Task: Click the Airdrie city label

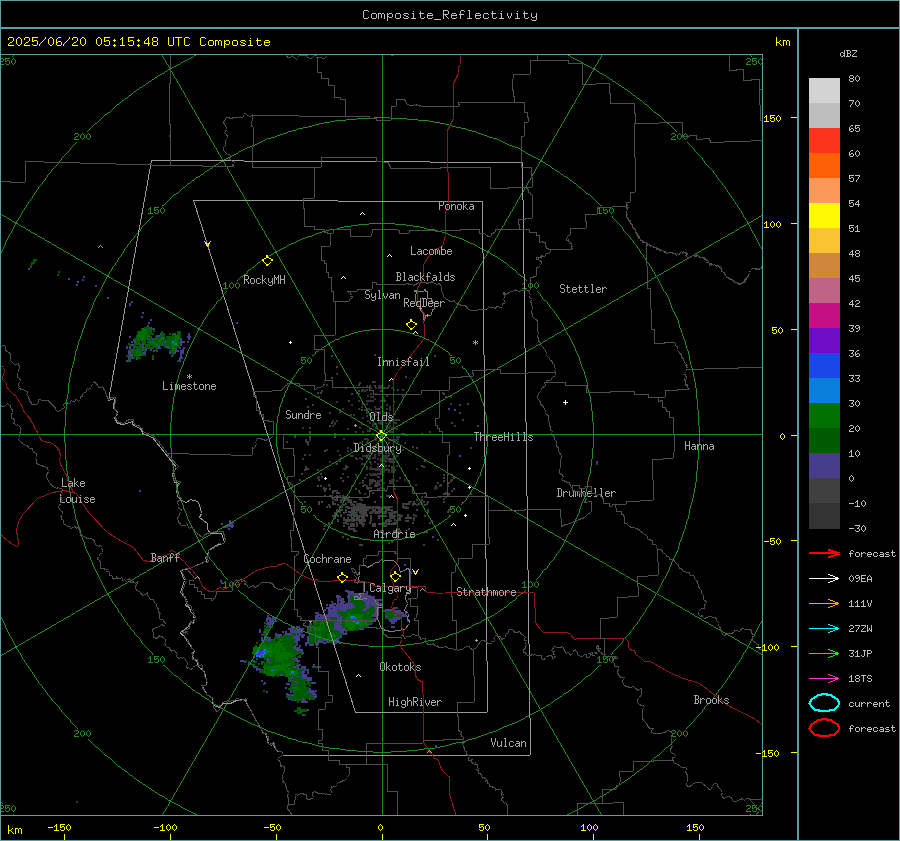Action: (x=394, y=534)
